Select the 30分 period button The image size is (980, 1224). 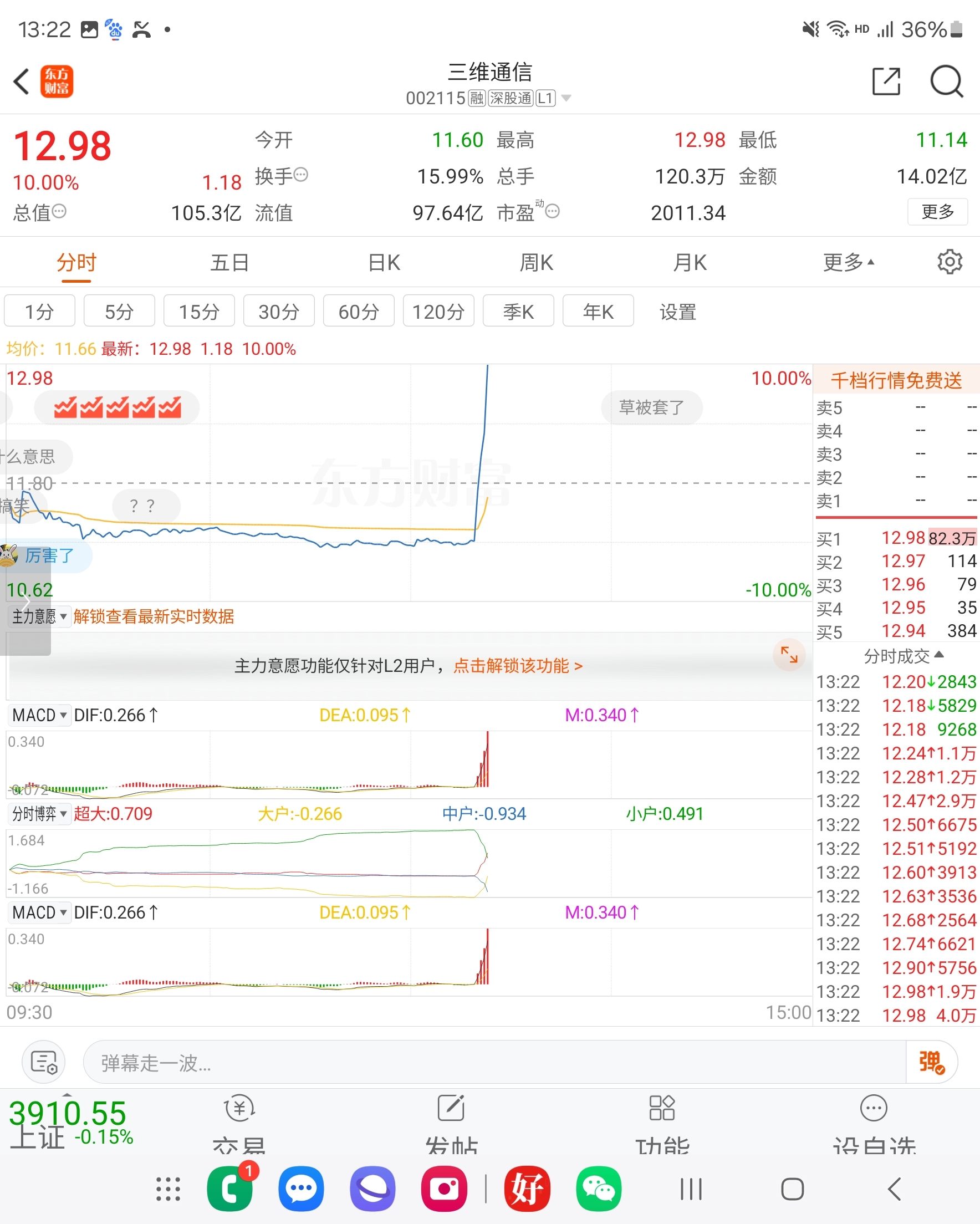pyautogui.click(x=279, y=311)
